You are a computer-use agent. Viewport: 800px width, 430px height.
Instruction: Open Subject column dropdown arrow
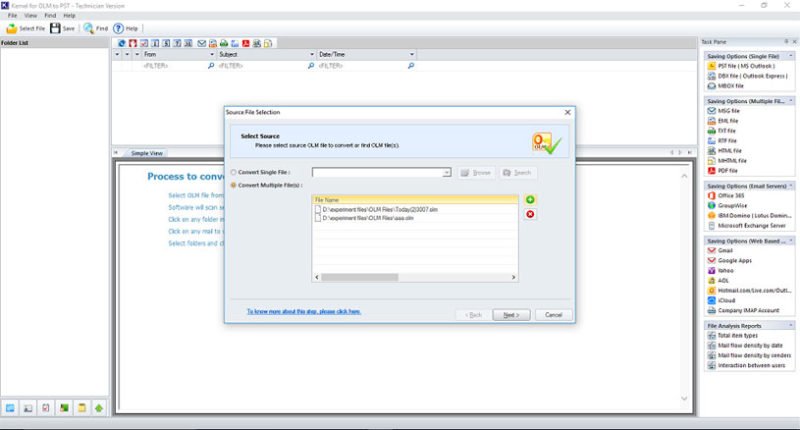pyautogui.click(x=312, y=54)
